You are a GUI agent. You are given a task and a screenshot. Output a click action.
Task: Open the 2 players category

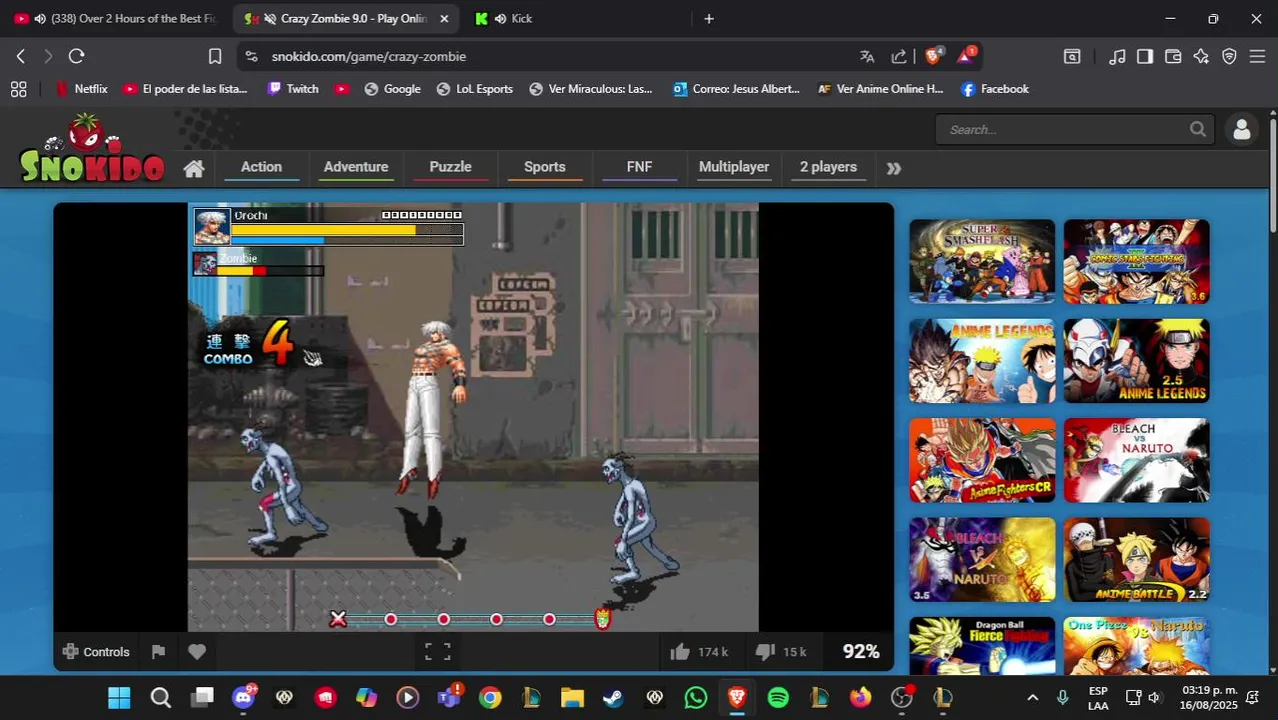(828, 167)
